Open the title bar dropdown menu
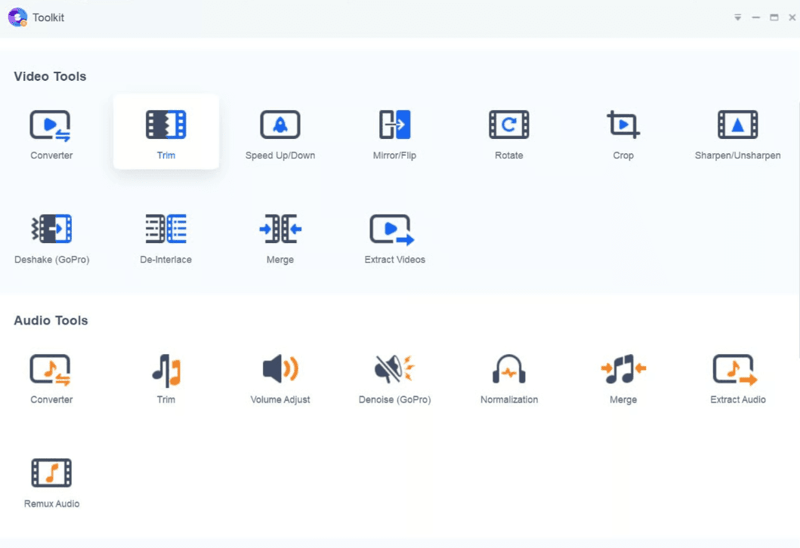The width and height of the screenshot is (800, 548). [x=738, y=17]
